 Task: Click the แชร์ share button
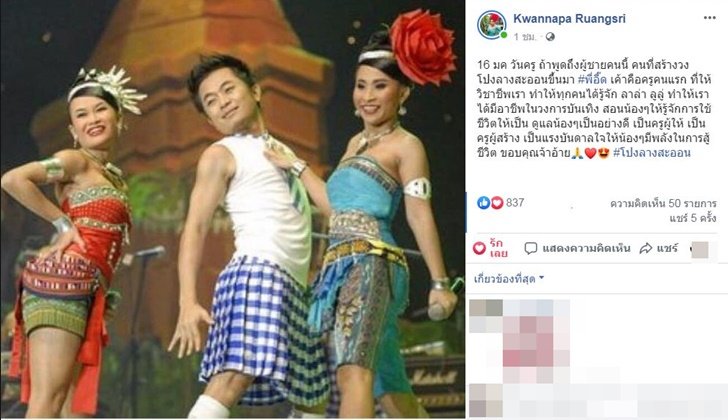point(659,249)
